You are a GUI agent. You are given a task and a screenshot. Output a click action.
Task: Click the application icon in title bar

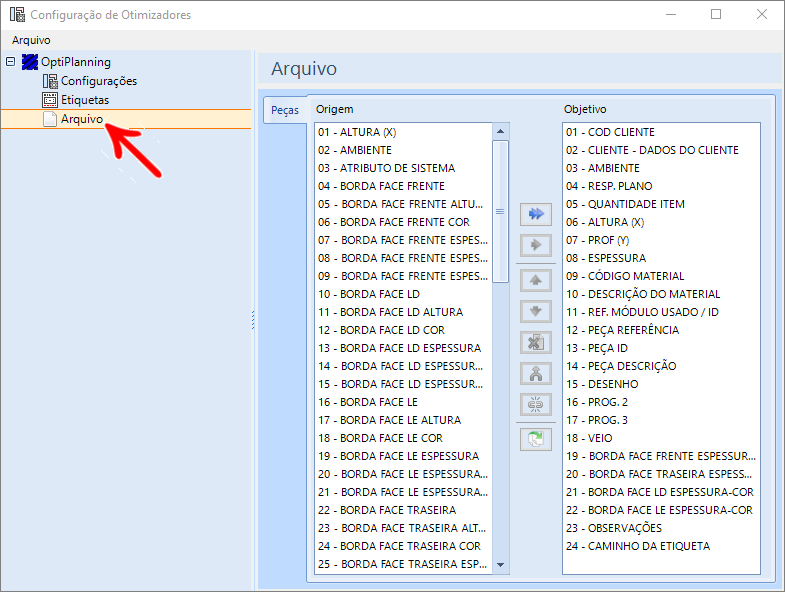pos(17,15)
